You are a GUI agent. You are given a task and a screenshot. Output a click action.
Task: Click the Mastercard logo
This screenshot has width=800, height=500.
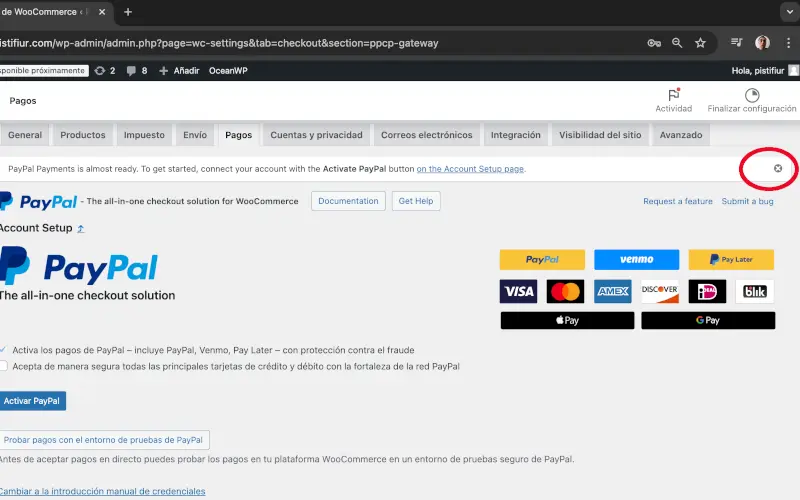pyautogui.click(x=565, y=291)
